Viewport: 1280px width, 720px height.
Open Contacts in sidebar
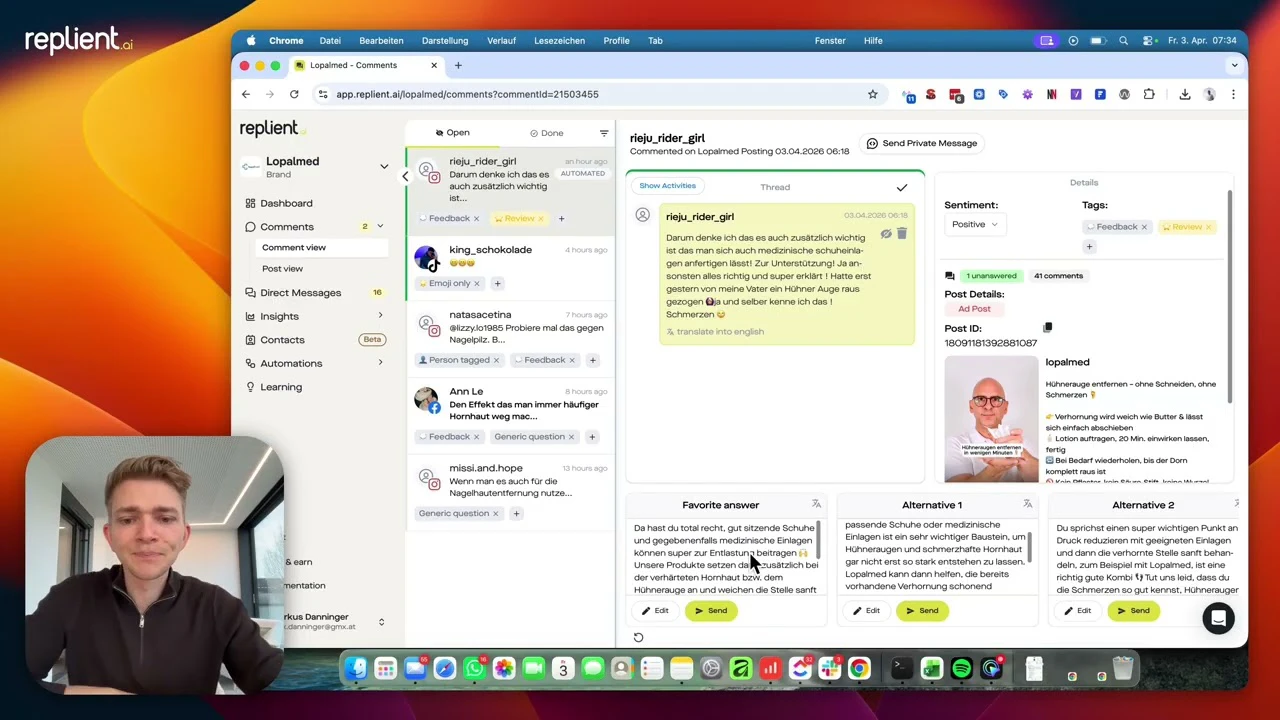(x=282, y=340)
